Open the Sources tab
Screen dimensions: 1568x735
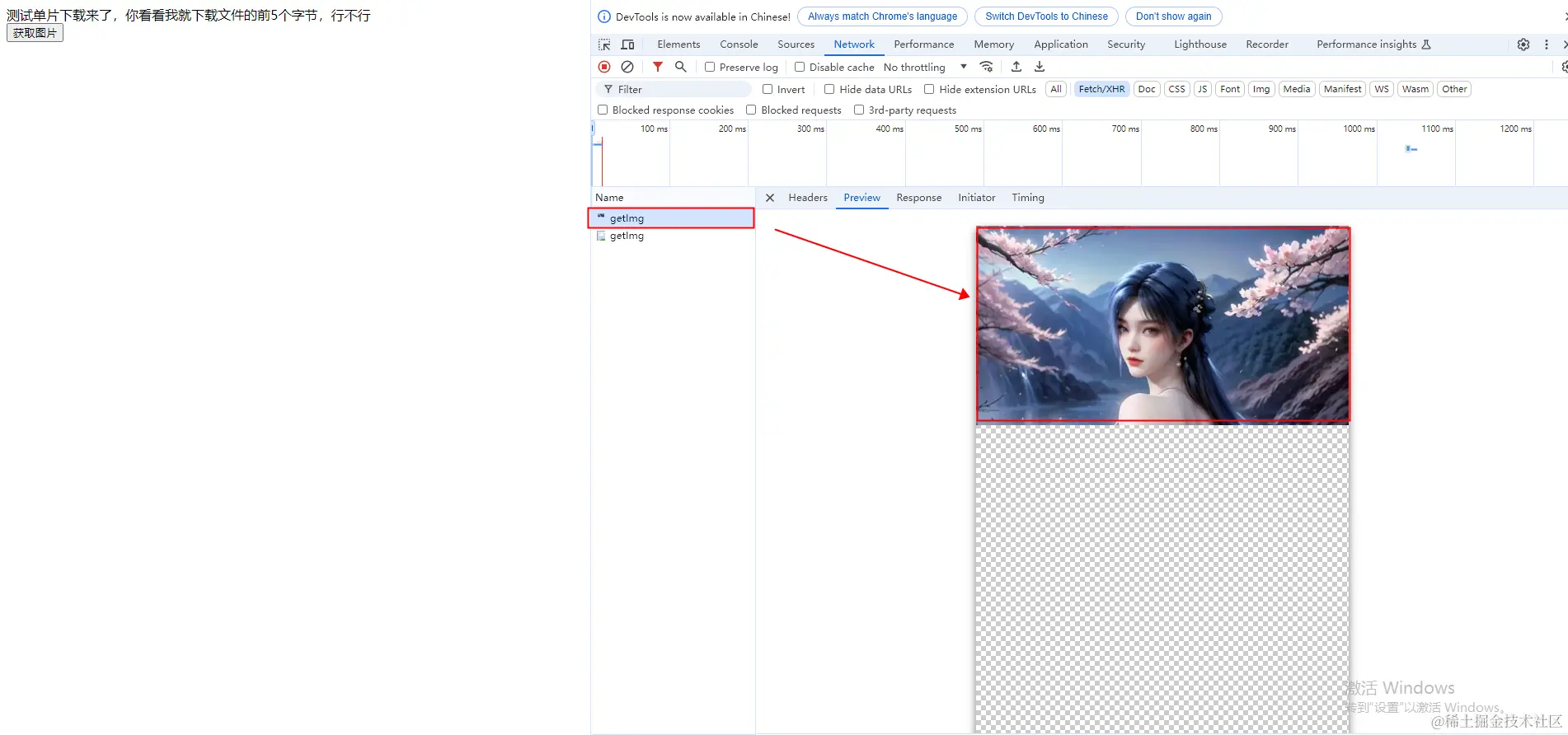pyautogui.click(x=796, y=44)
